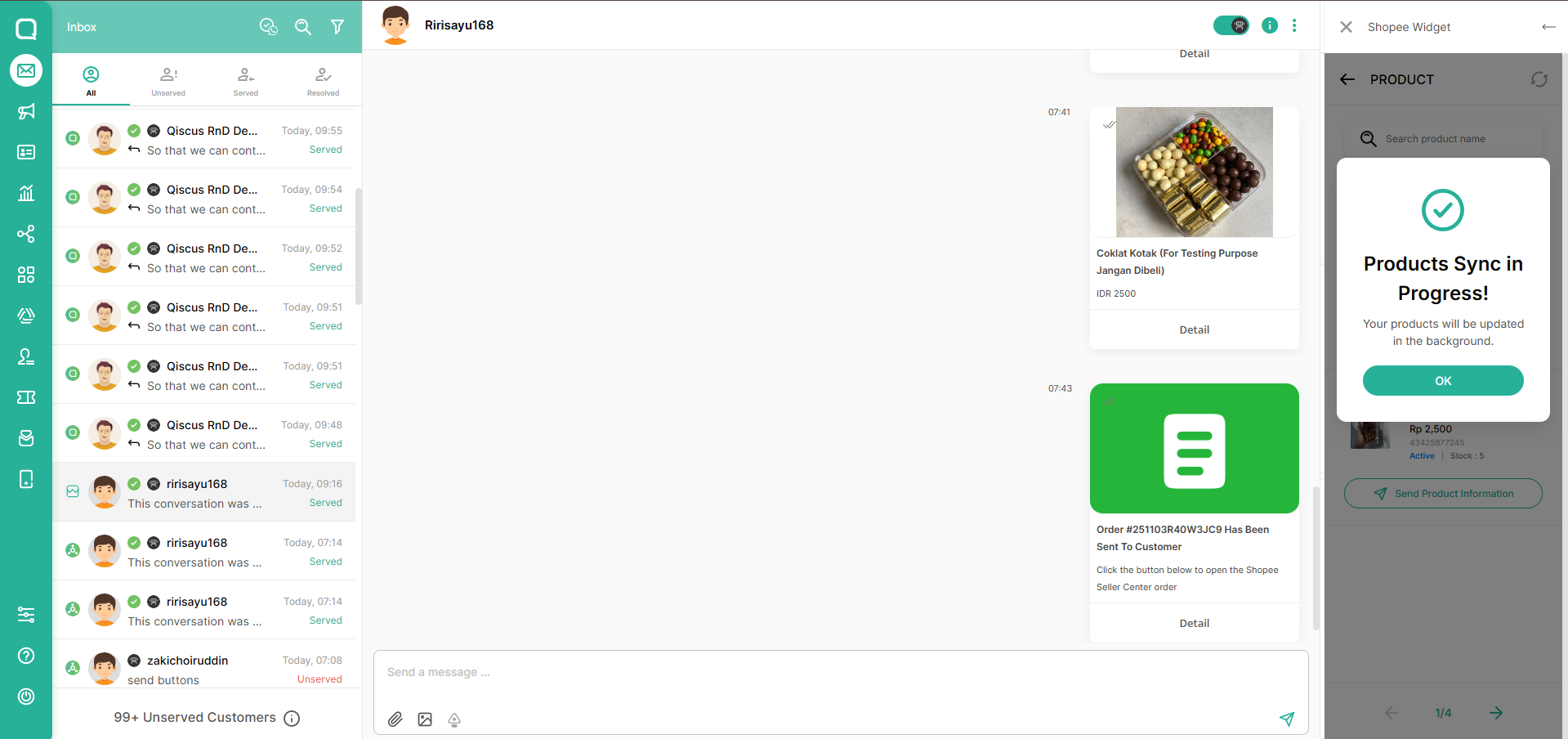Insert an image into the message

click(x=425, y=719)
